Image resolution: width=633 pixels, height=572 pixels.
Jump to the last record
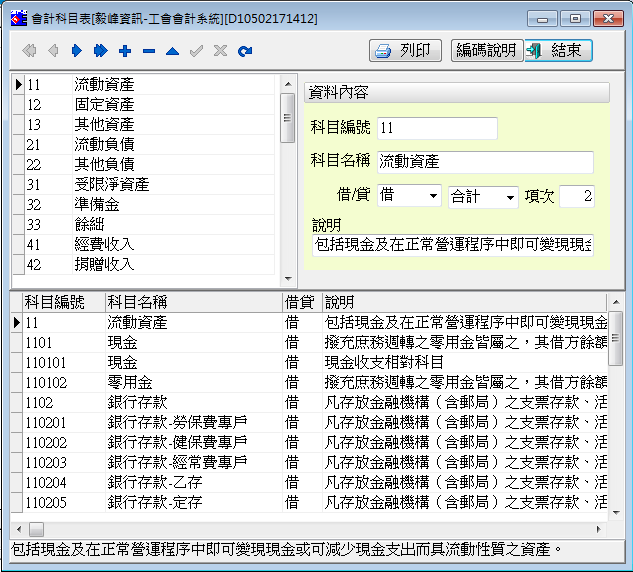click(x=100, y=50)
